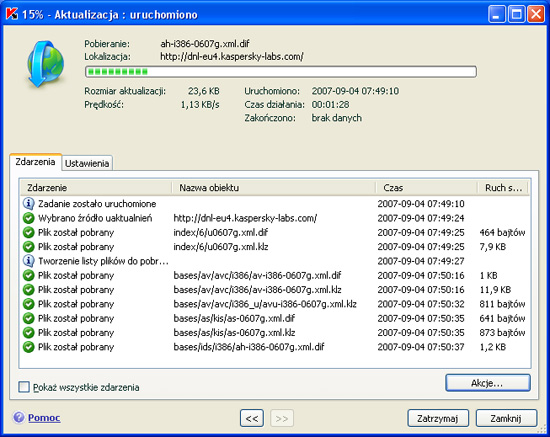
Task: Click the globe update icon with blue arrow
Action: coord(46,64)
